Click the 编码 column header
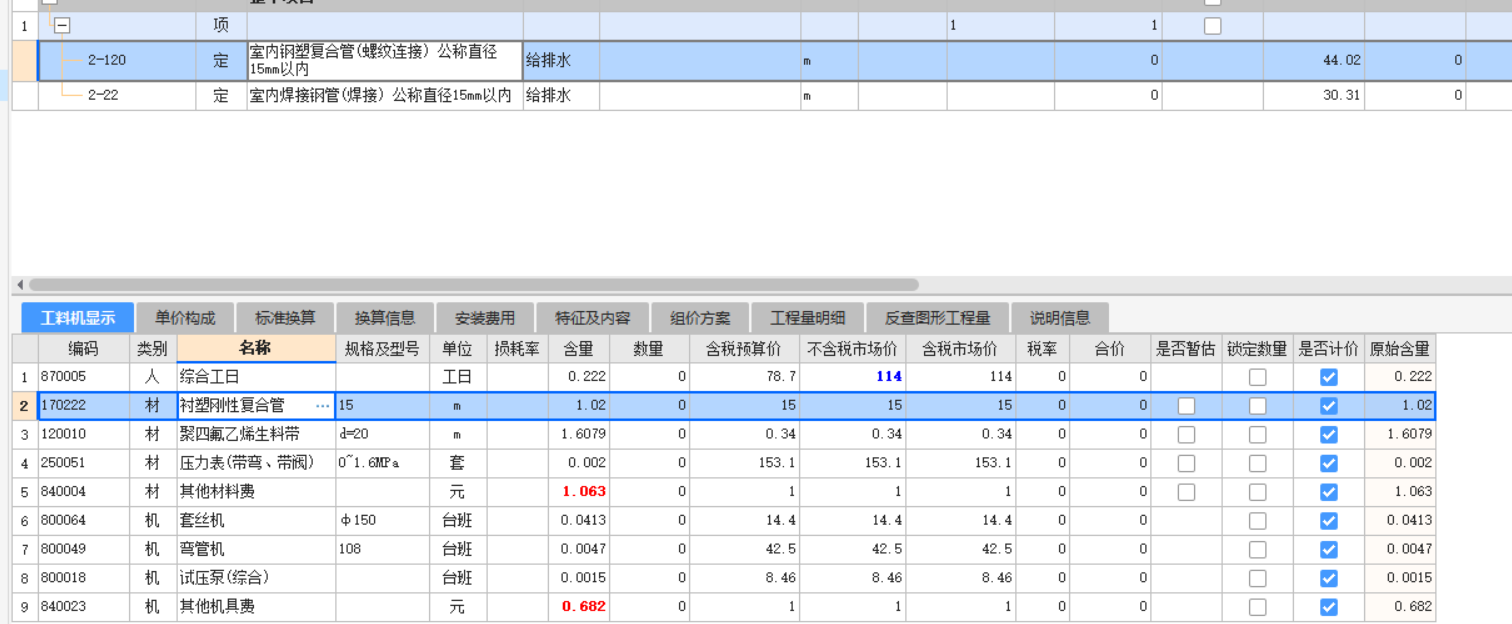 84,348
